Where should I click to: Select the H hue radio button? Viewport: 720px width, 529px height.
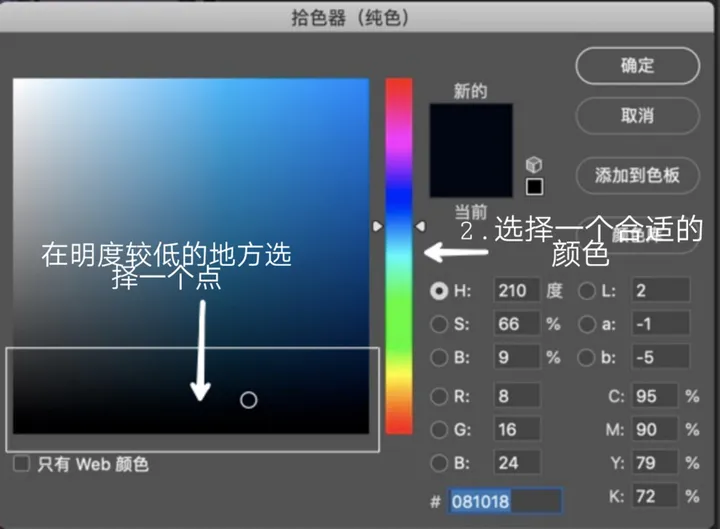pos(439,291)
